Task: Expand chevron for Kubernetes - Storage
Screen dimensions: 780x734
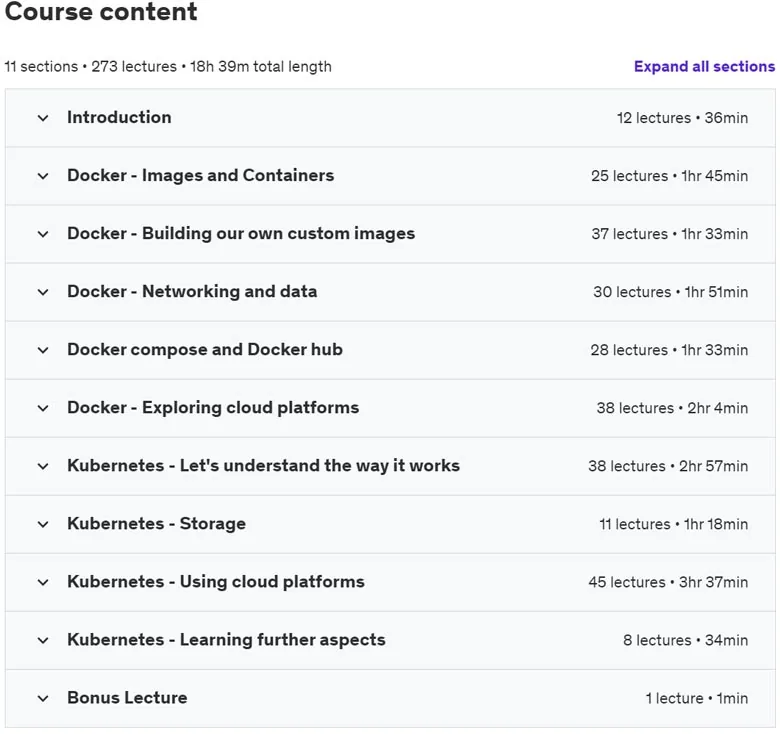Action: [x=43, y=525]
